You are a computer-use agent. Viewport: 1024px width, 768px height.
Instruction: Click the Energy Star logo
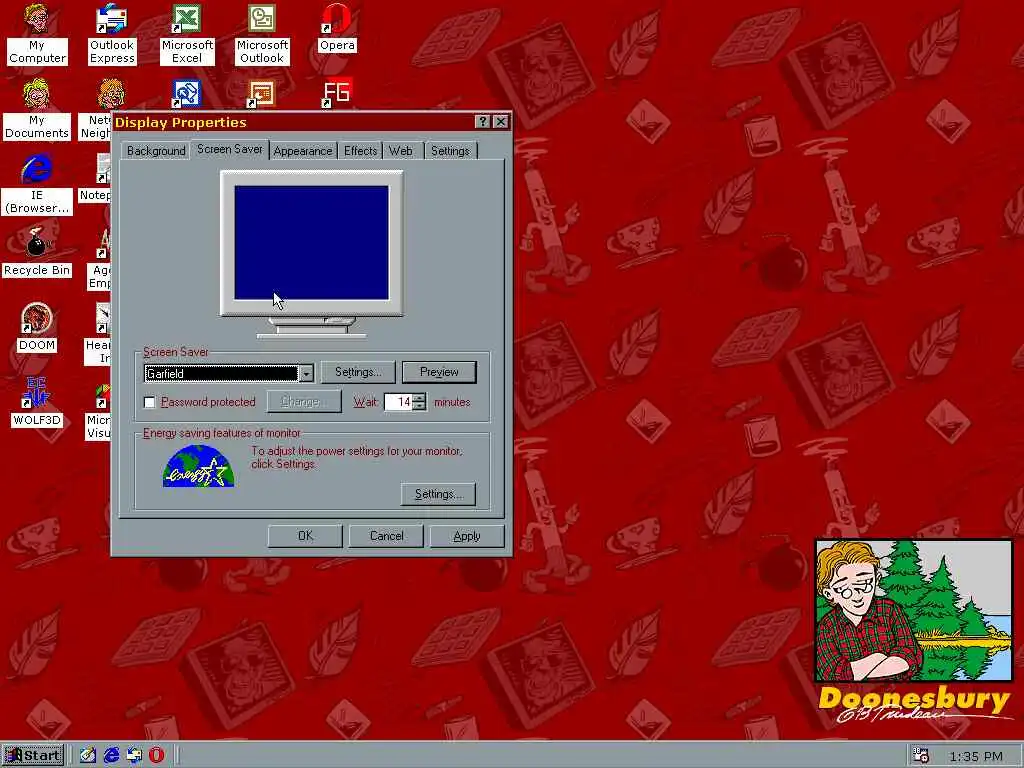(199, 466)
